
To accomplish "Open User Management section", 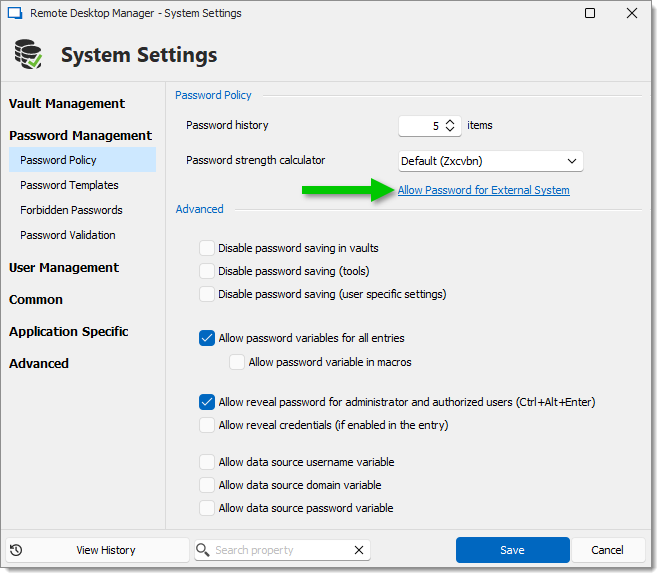I will [64, 268].
